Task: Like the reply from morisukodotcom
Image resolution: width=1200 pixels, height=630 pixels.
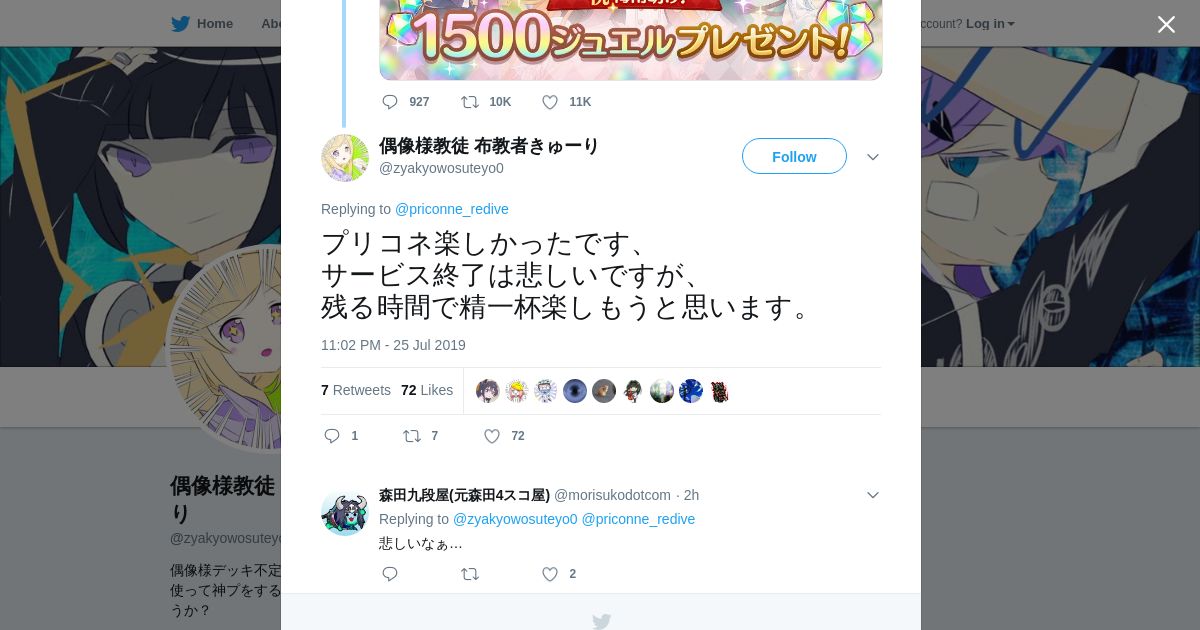Action: point(550,574)
